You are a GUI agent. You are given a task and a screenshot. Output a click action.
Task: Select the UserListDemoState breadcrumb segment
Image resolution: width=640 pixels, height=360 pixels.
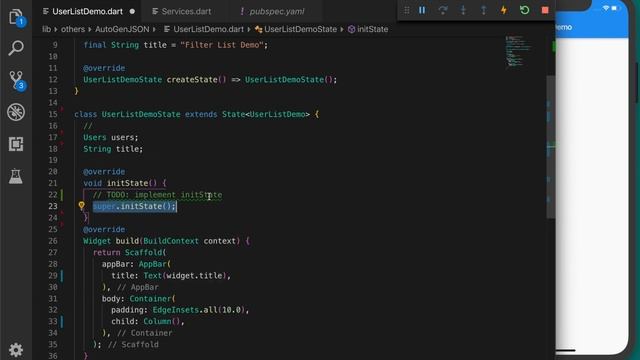pyautogui.click(x=296, y=29)
